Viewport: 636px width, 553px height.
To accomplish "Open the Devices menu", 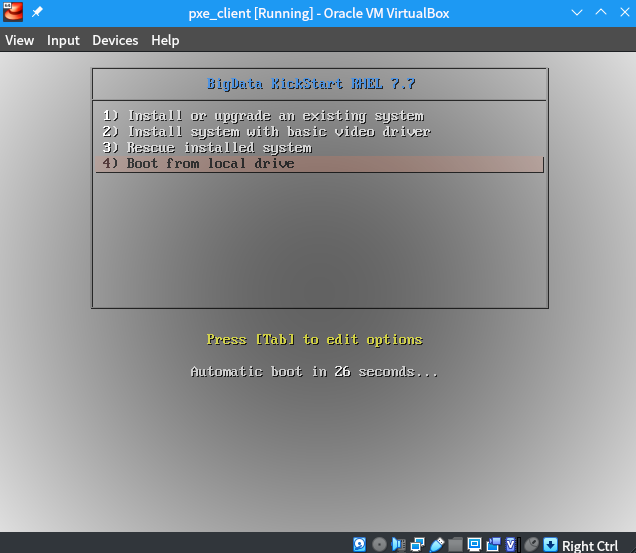I will [x=115, y=40].
